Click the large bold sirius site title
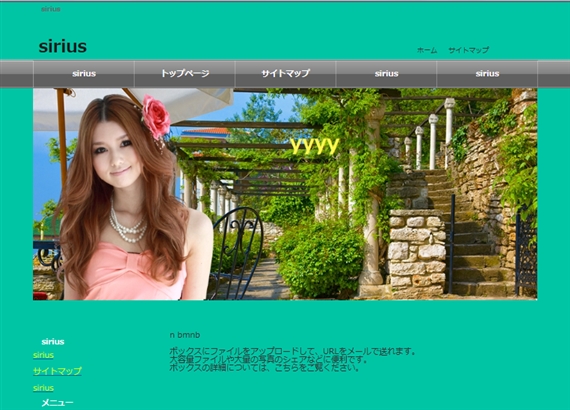Screen dimensions: 570x410 pos(63,47)
